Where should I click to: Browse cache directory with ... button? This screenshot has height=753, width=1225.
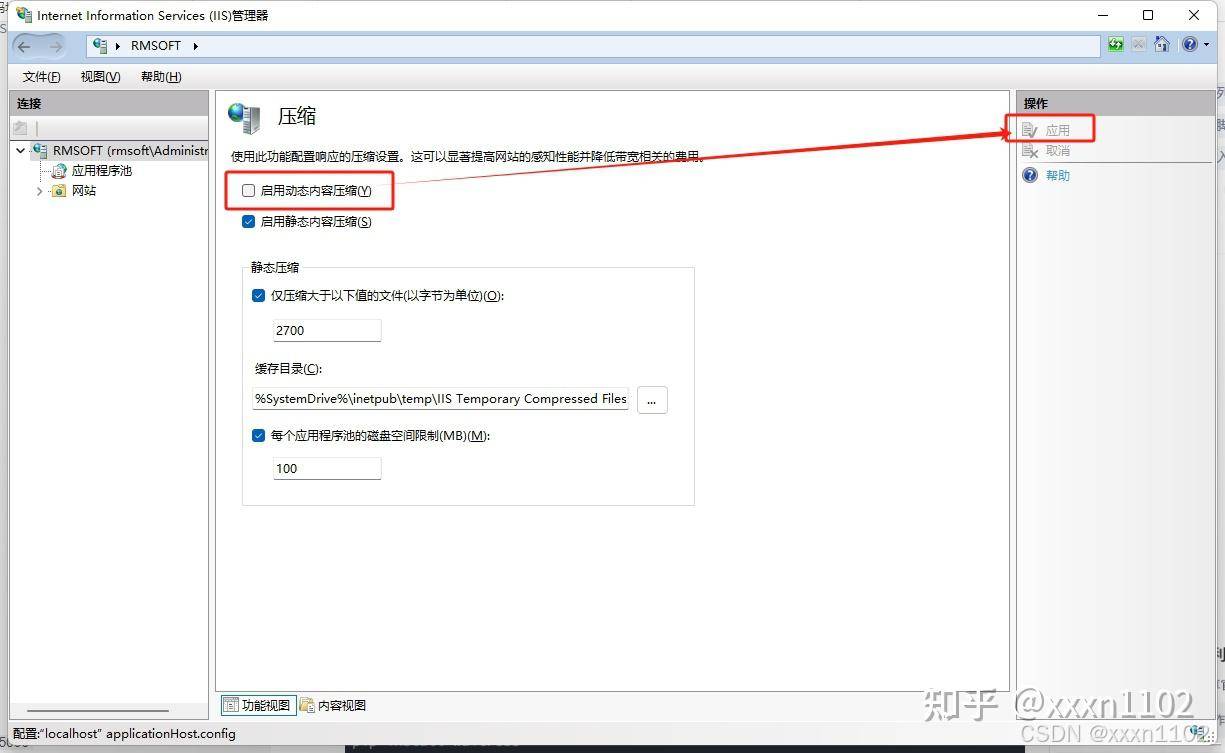(652, 399)
